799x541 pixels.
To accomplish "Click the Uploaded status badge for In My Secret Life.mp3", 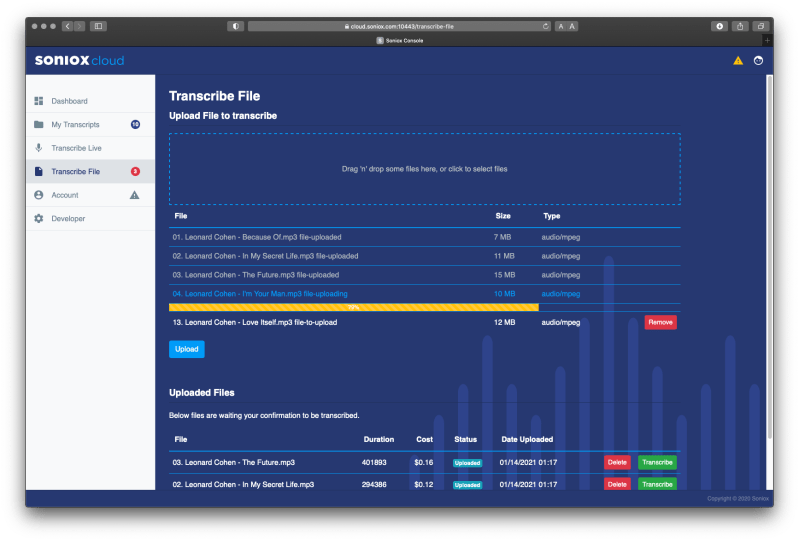I will coord(467,484).
